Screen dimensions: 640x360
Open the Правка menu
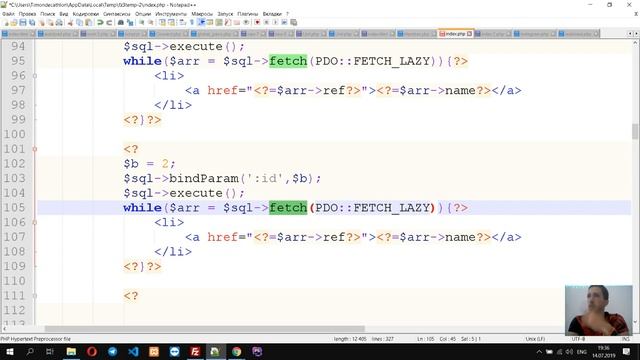click(x=27, y=14)
